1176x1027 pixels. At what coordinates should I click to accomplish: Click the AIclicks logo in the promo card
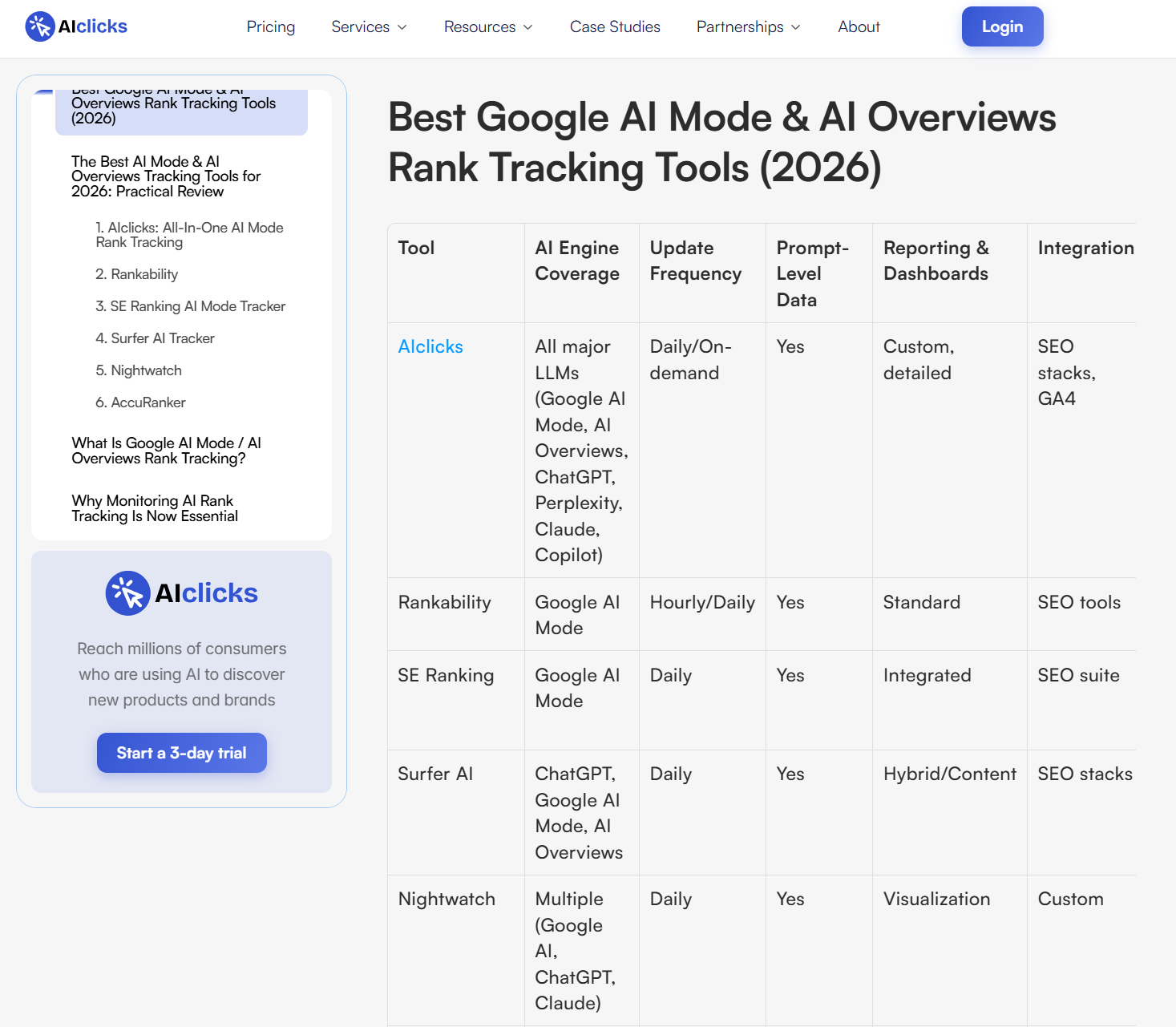181,592
